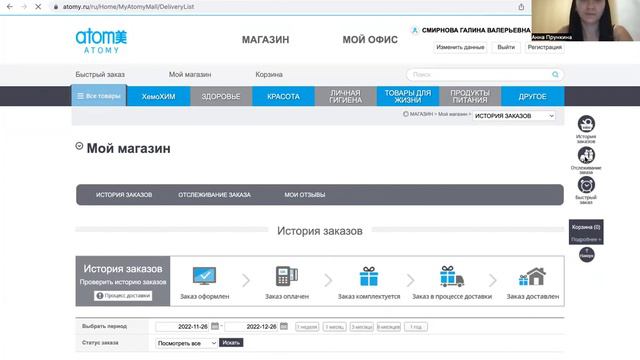Click the 'Заказ доставлен' house icon
Image resolution: width=640 pixels, height=360 pixels.
[x=533, y=276]
